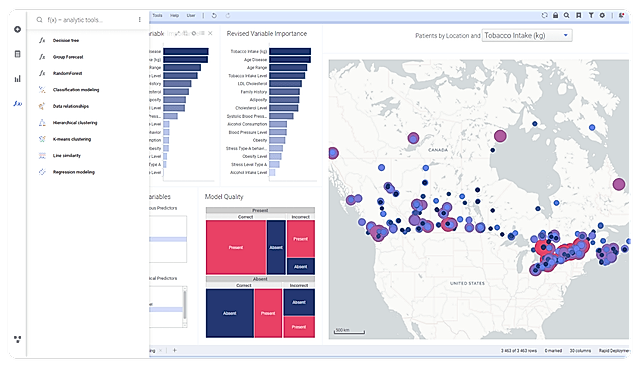
Task: Click the lock icon in top toolbar
Action: [556, 16]
